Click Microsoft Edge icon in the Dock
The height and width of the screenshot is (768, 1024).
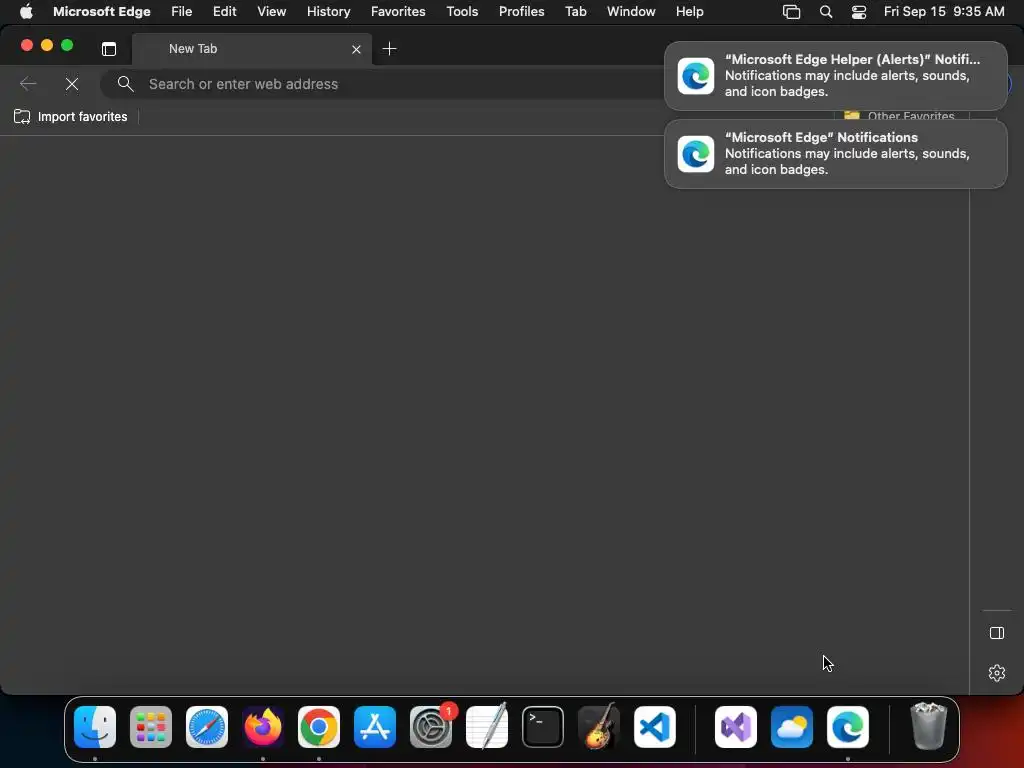tap(848, 727)
